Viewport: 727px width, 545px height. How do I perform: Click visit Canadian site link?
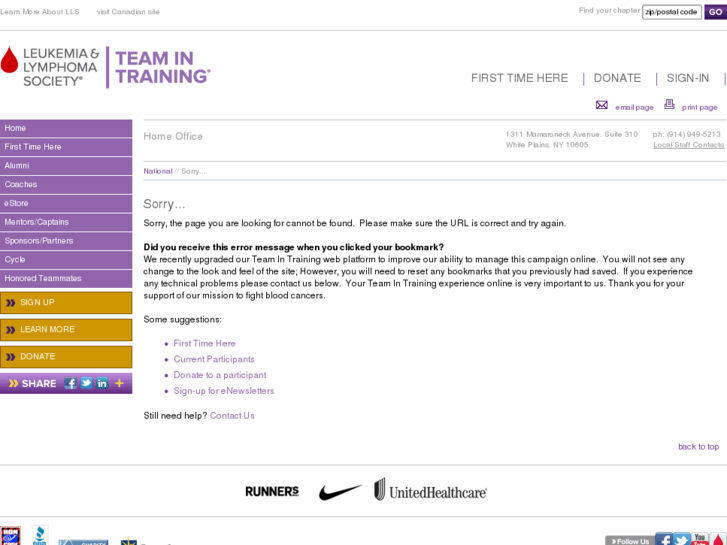(128, 12)
